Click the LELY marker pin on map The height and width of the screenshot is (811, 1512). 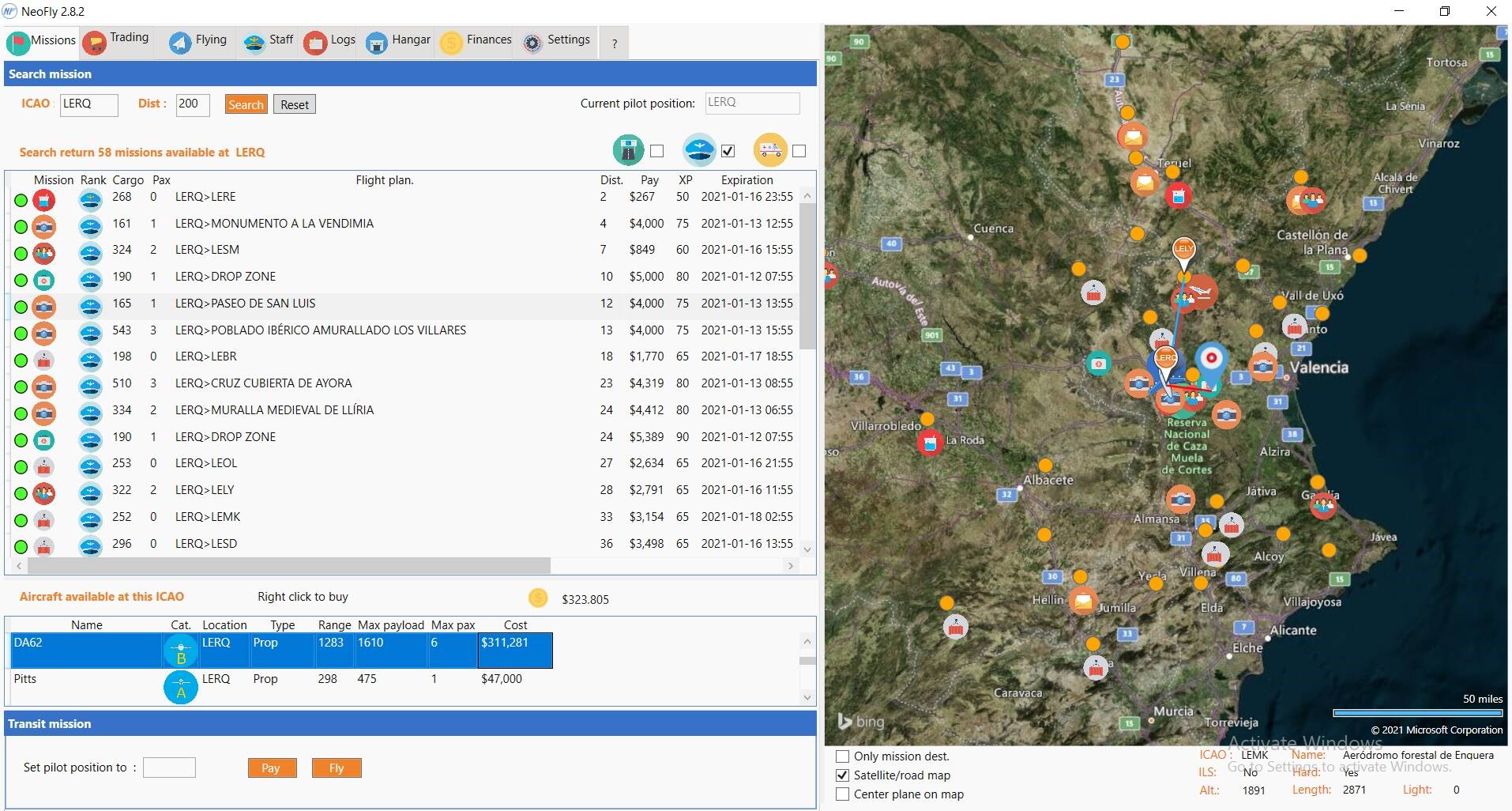[1183, 250]
